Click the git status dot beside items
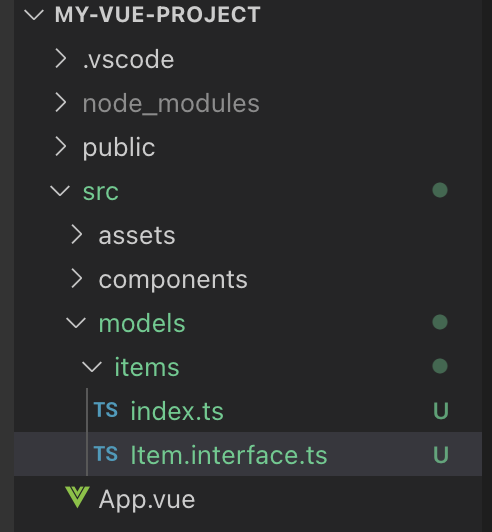The width and height of the screenshot is (492, 532). point(440,366)
